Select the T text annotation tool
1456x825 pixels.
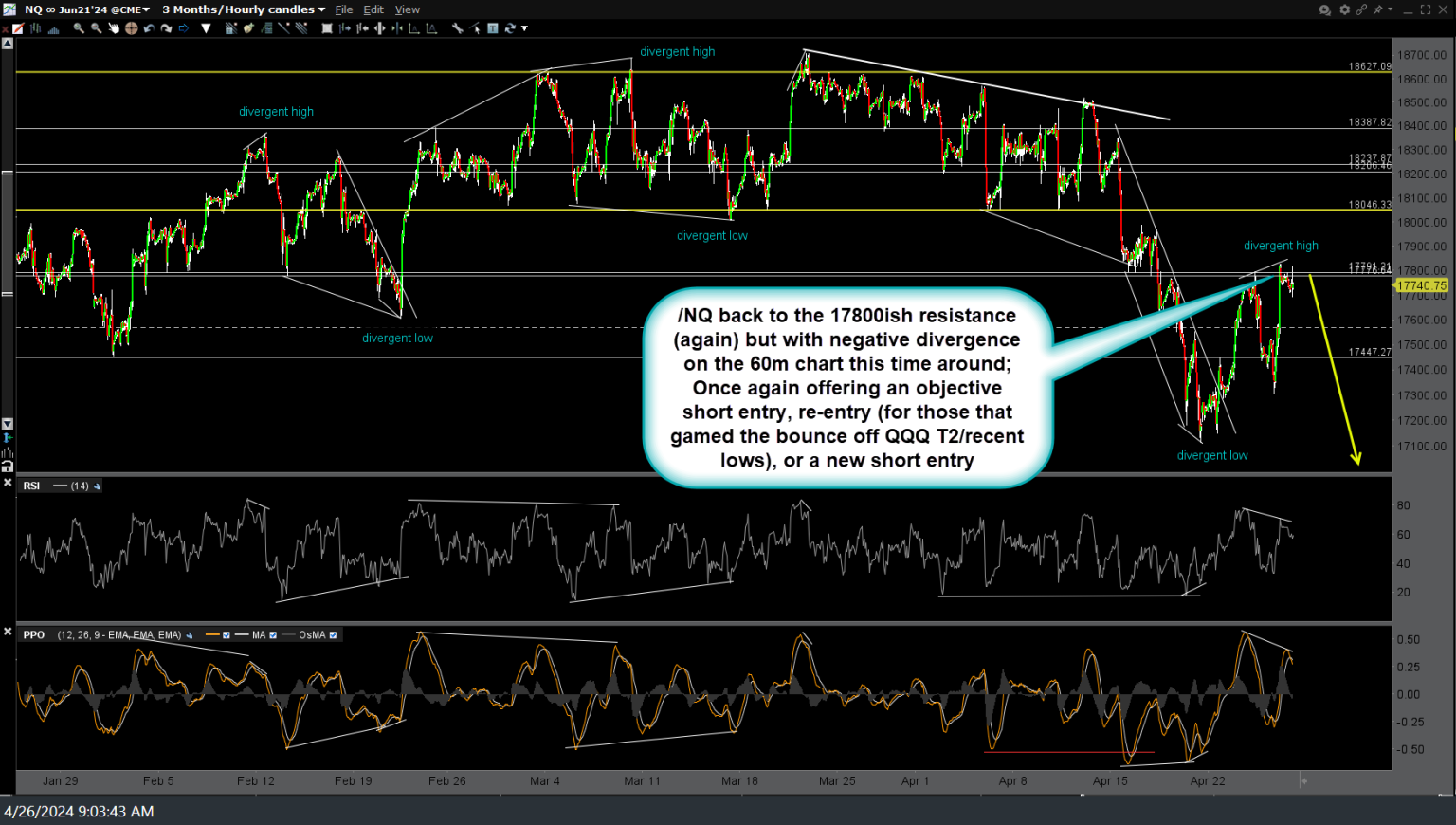[493, 28]
